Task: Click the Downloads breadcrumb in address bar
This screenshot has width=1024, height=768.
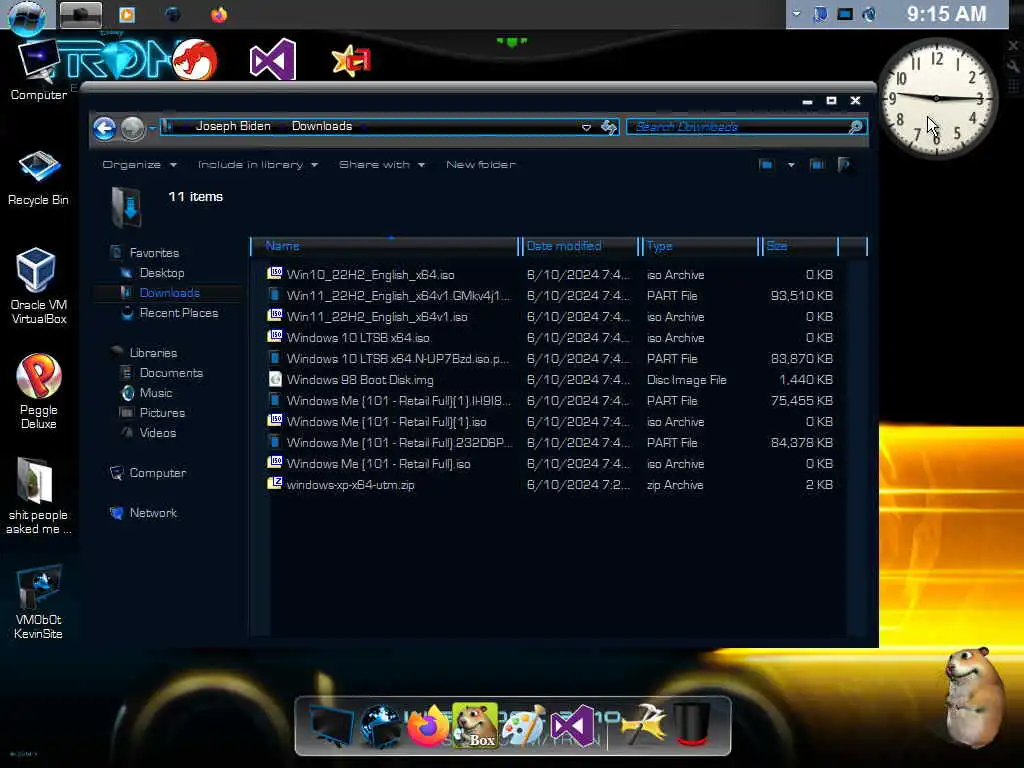Action: [x=322, y=126]
